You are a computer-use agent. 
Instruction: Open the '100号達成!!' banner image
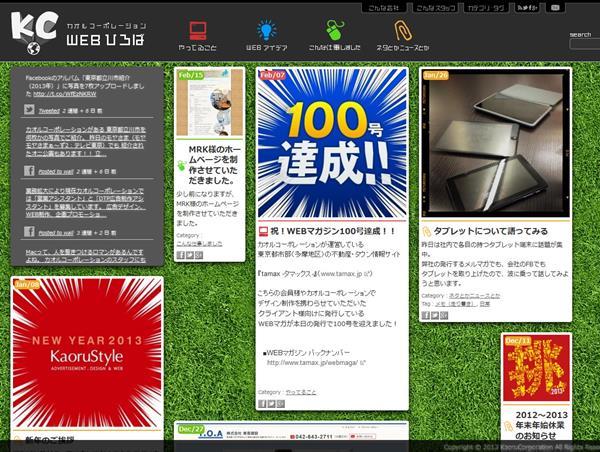332,144
